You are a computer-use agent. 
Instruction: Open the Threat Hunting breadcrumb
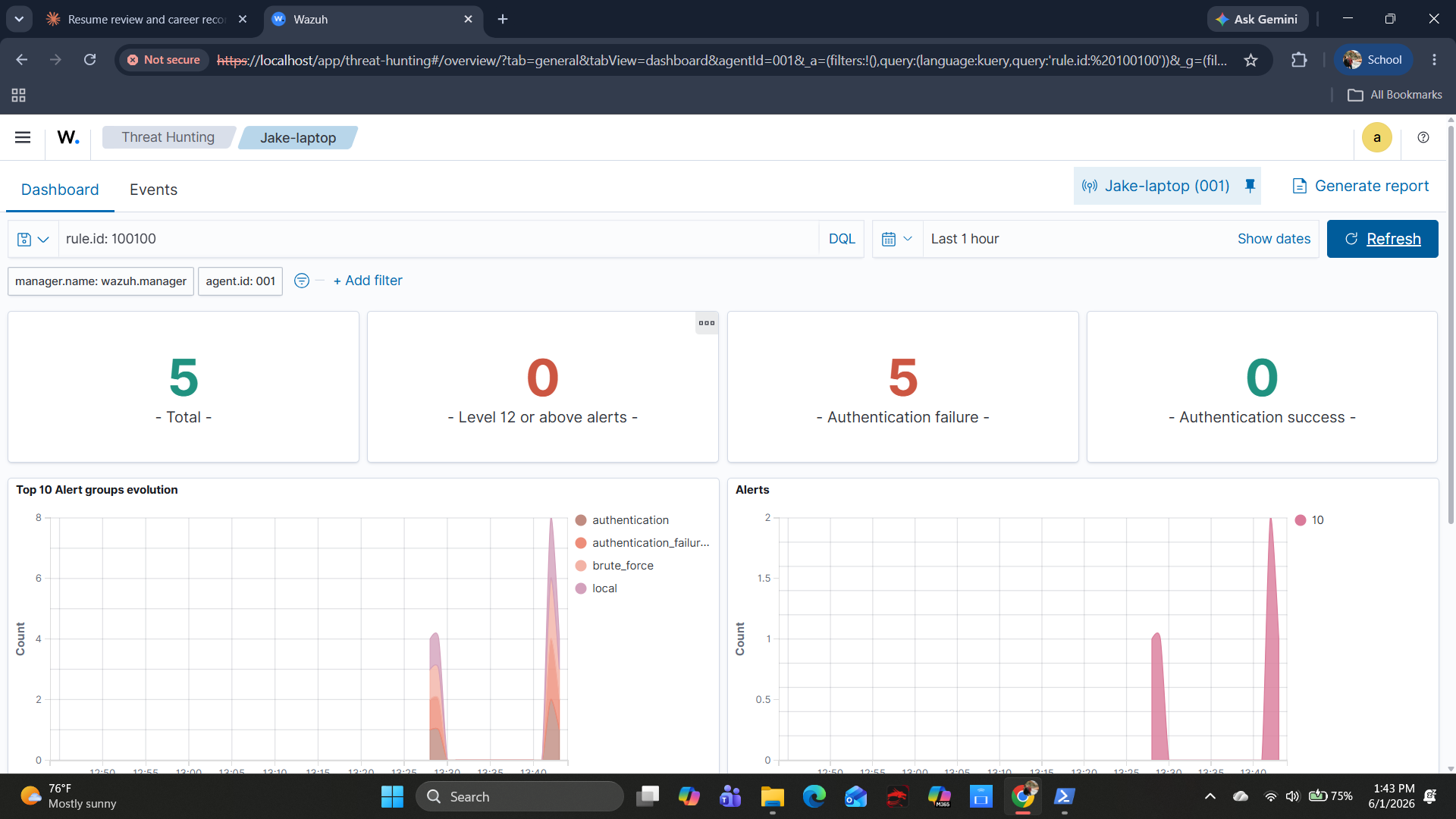click(x=168, y=137)
